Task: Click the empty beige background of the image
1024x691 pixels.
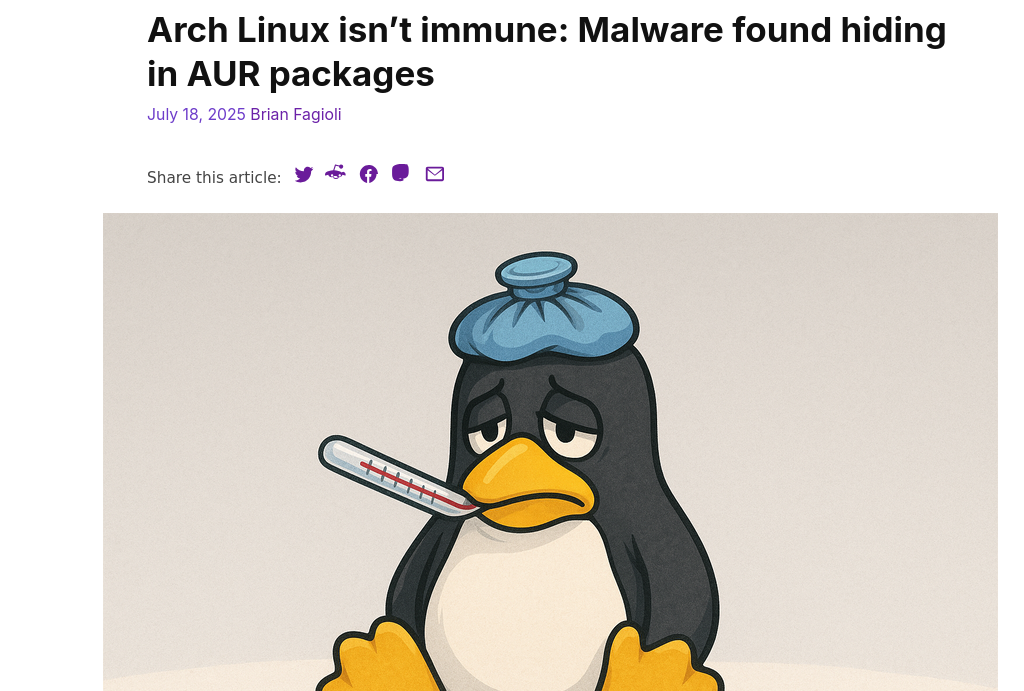Action: click(x=849, y=392)
